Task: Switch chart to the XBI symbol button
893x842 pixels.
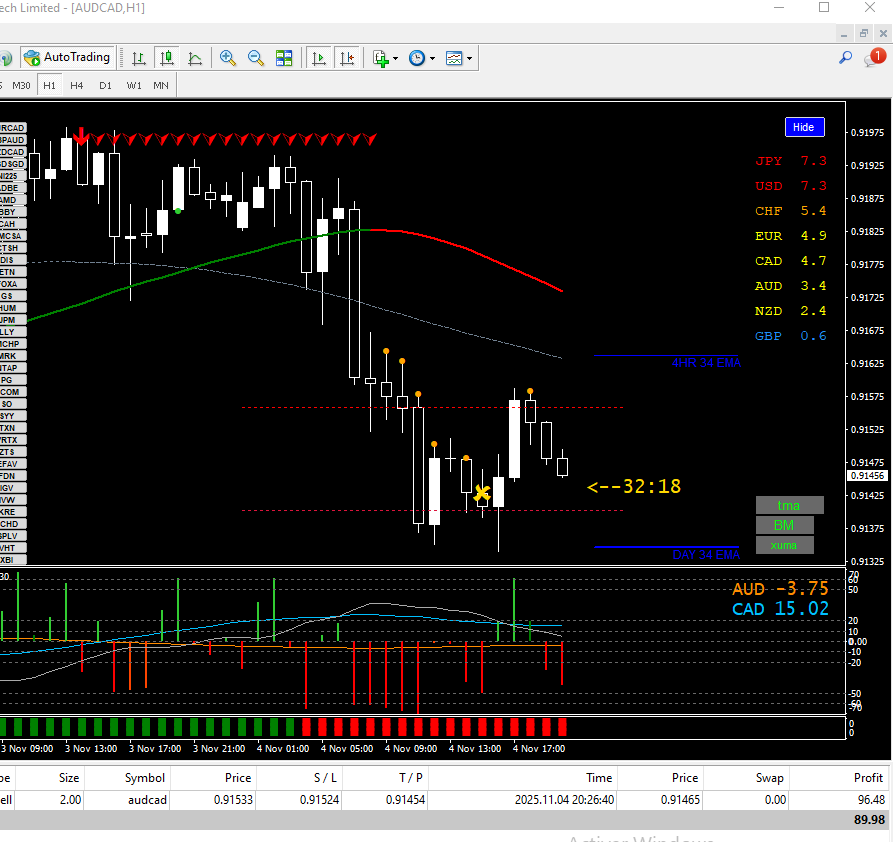Action: (x=12, y=559)
